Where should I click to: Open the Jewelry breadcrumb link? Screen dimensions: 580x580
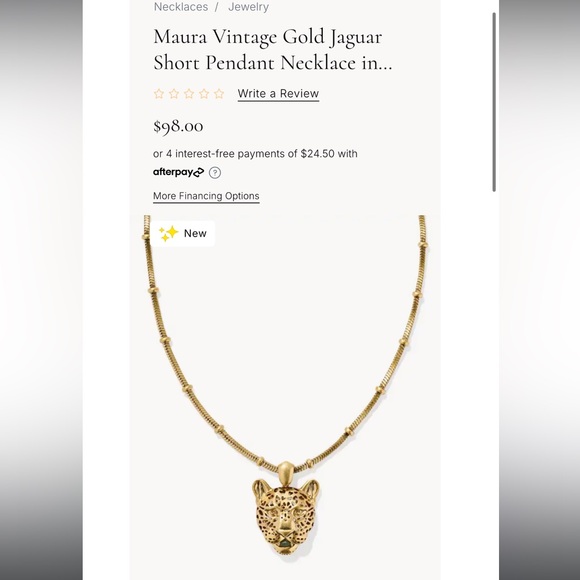[249, 7]
